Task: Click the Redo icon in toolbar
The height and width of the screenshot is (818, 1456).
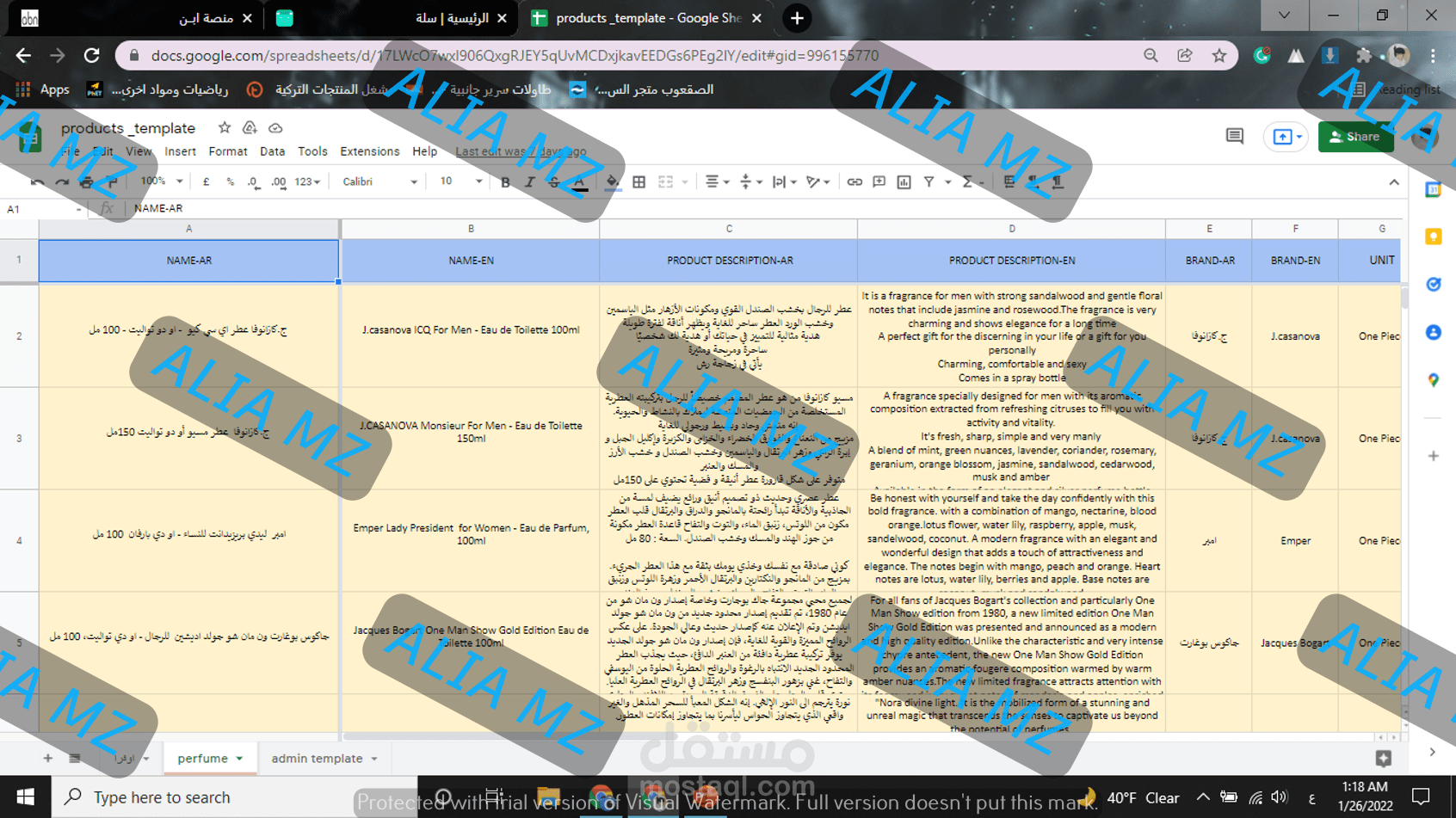Action: pyautogui.click(x=62, y=182)
